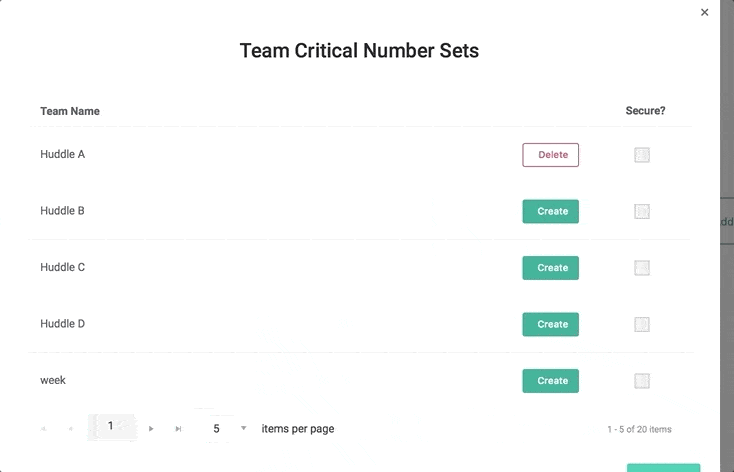The height and width of the screenshot is (472, 734).
Task: Click the current page number field
Action: (111, 427)
